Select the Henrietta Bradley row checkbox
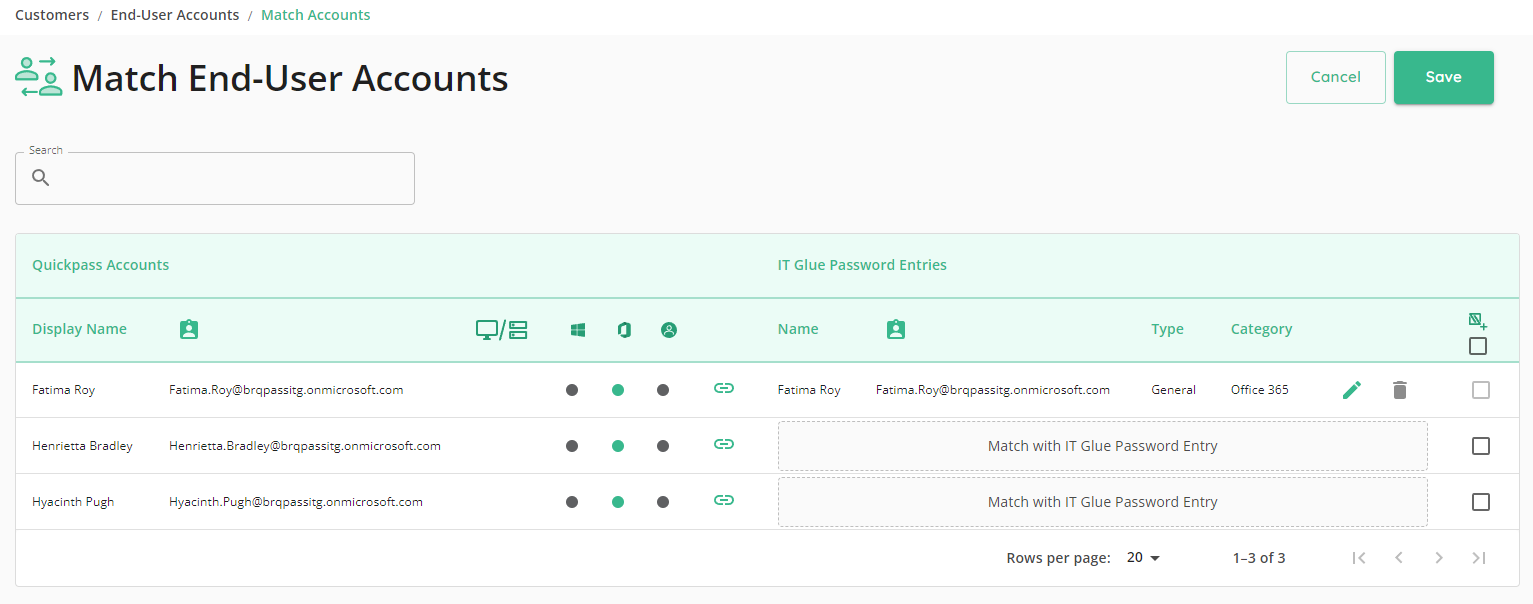 click(1481, 446)
